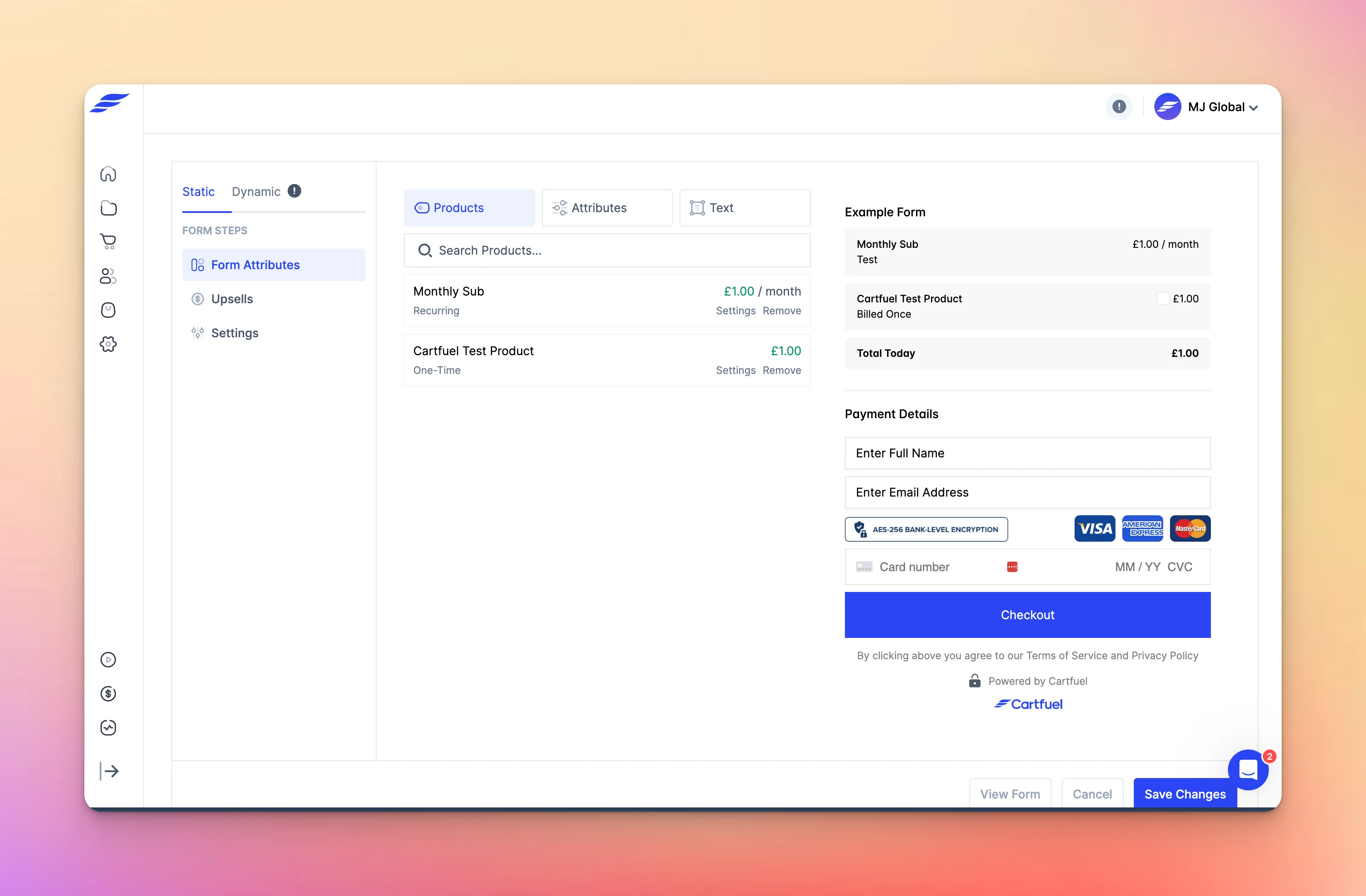This screenshot has width=1366, height=896.
Task: Click the info icon beside Dynamic
Action: tap(294, 191)
